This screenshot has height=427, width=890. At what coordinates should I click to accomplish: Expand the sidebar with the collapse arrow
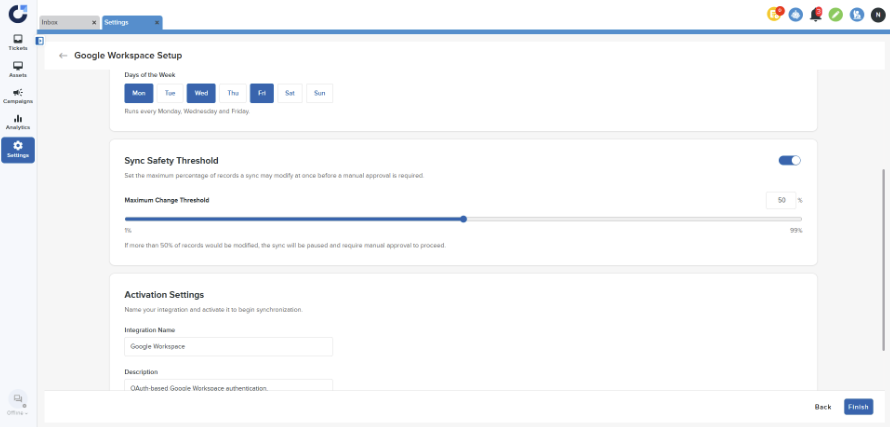[40, 41]
